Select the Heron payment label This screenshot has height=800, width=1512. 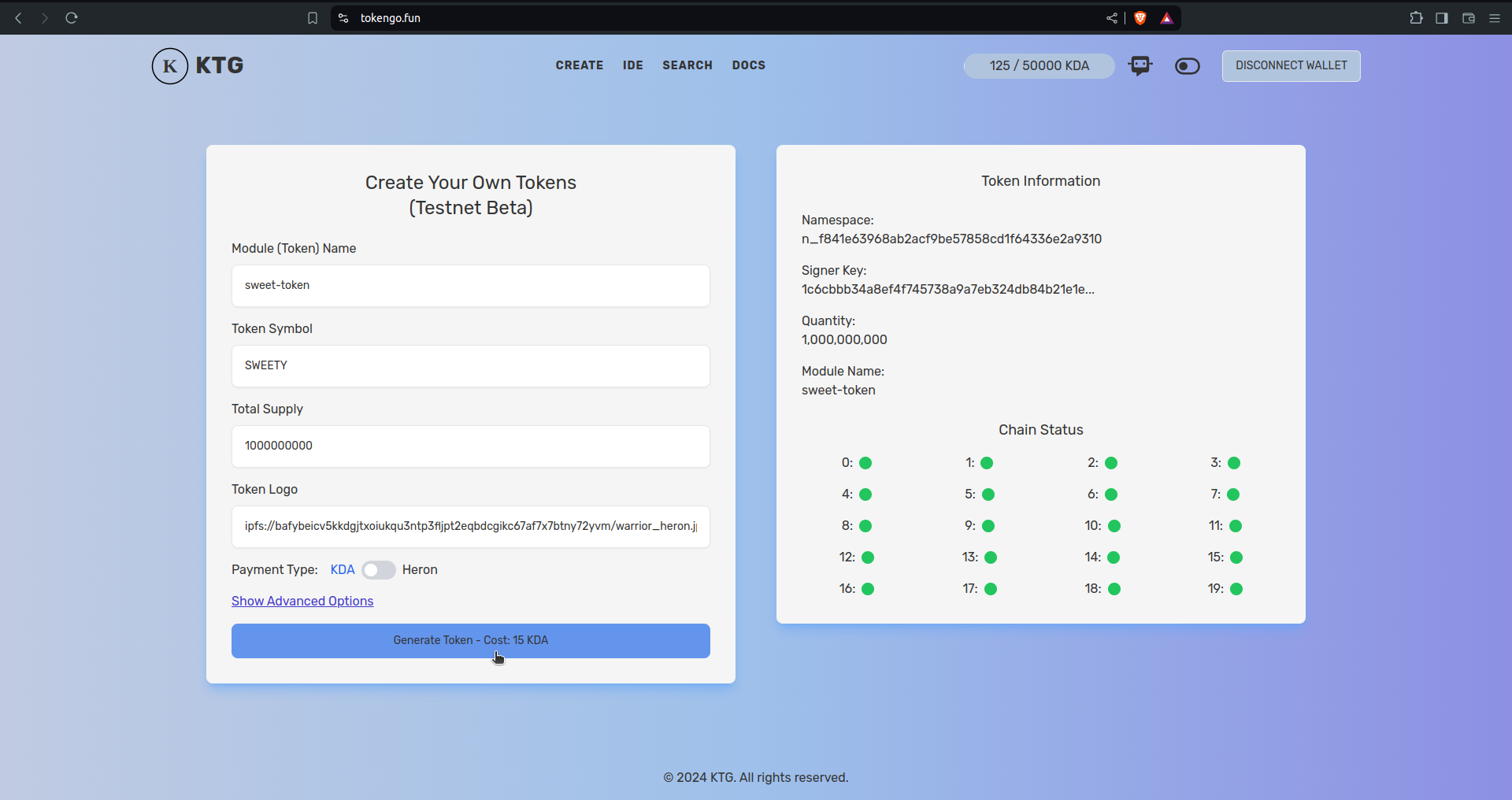[420, 570]
